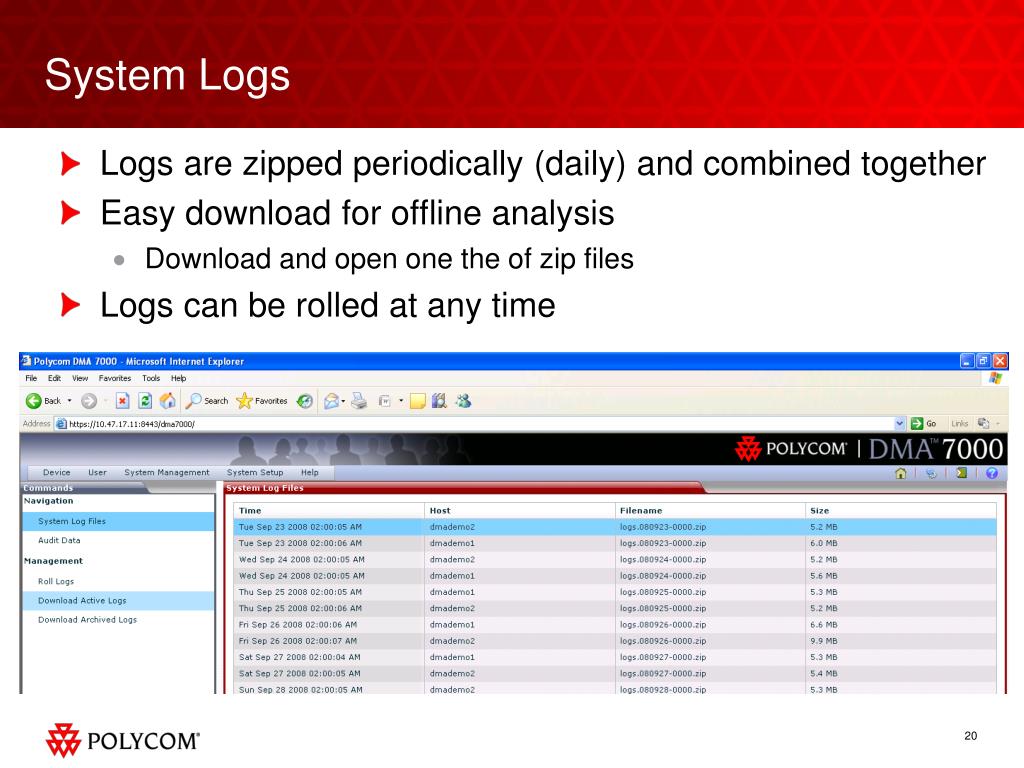Screen dimensions: 1024x768
Task: Open the System Setup menu
Action: coord(255,472)
